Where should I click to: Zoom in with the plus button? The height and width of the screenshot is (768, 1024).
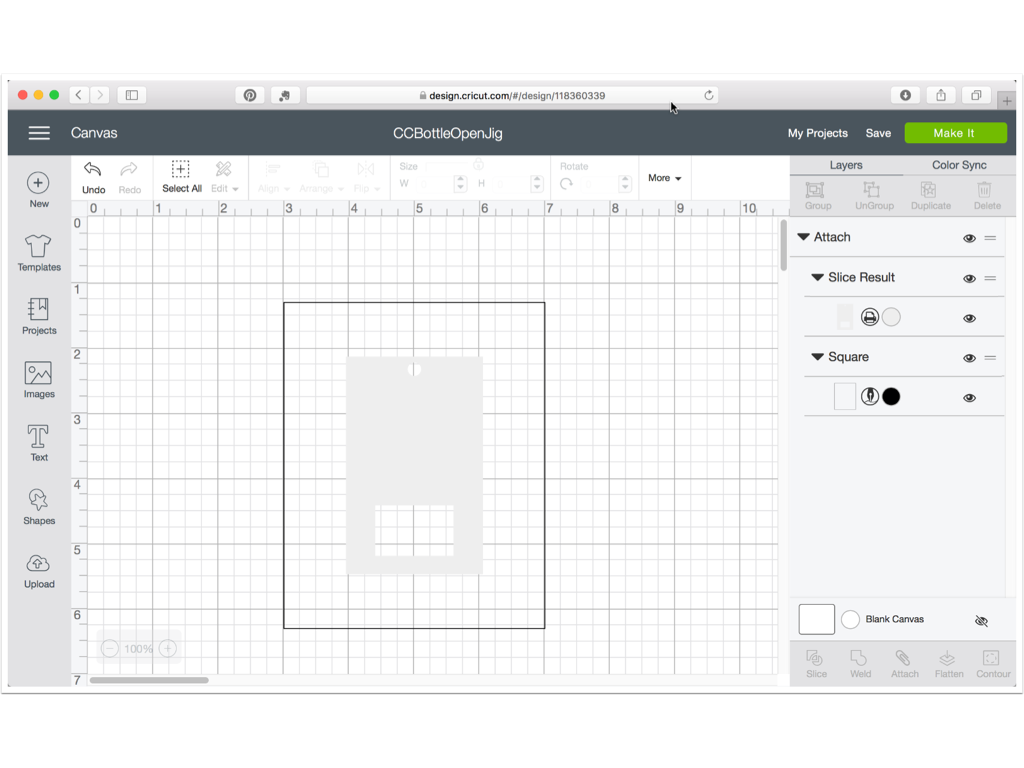click(x=168, y=648)
